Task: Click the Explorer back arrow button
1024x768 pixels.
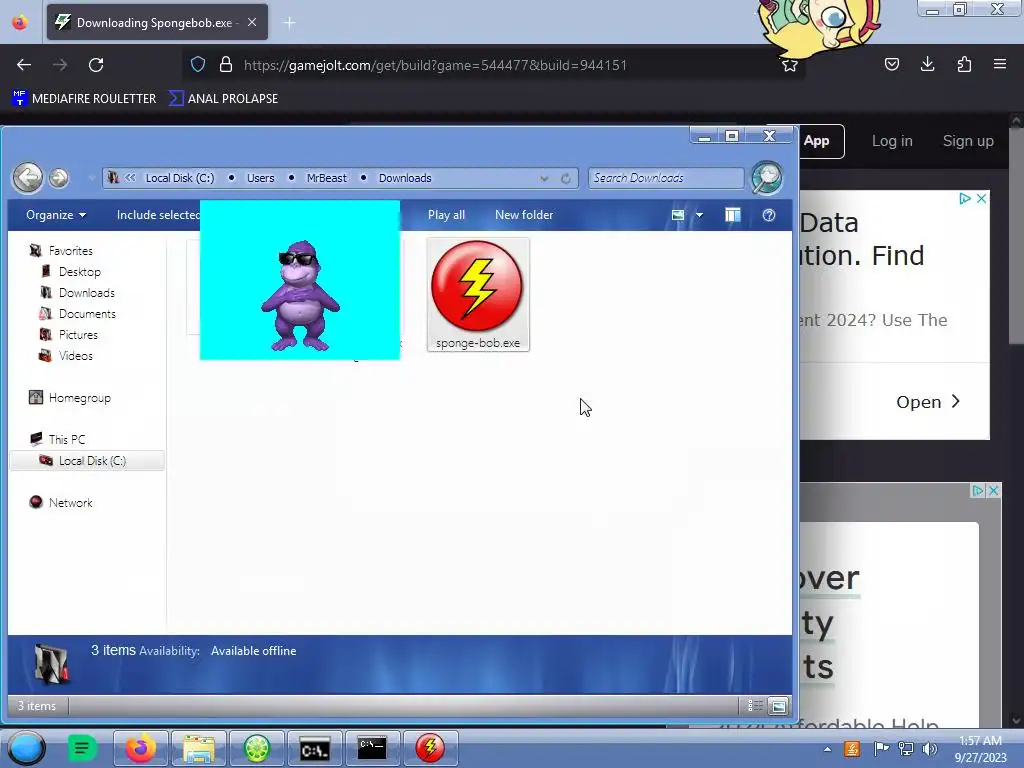Action: pos(27,178)
